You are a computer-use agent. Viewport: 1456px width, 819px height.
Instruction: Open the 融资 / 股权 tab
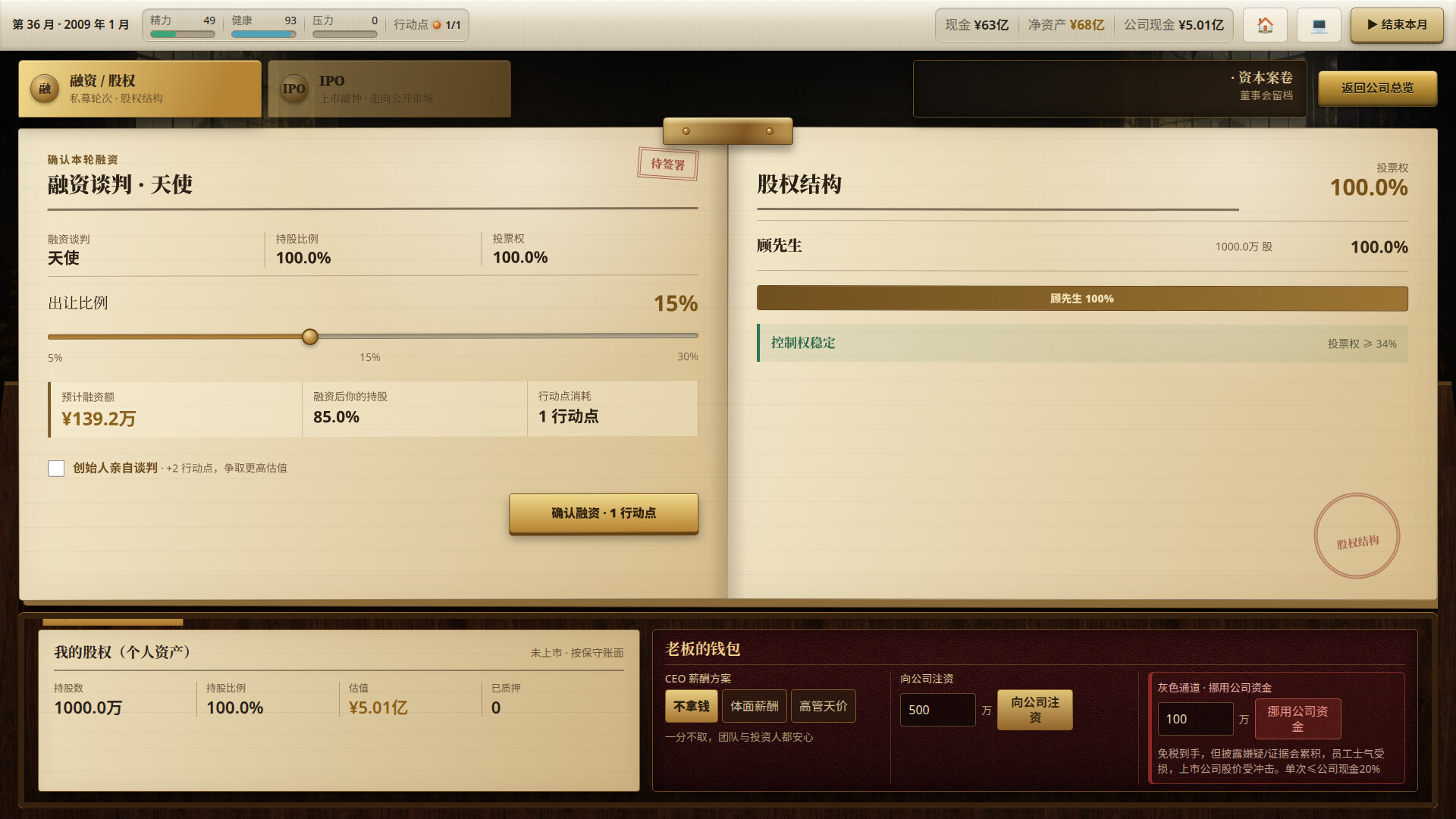(140, 89)
